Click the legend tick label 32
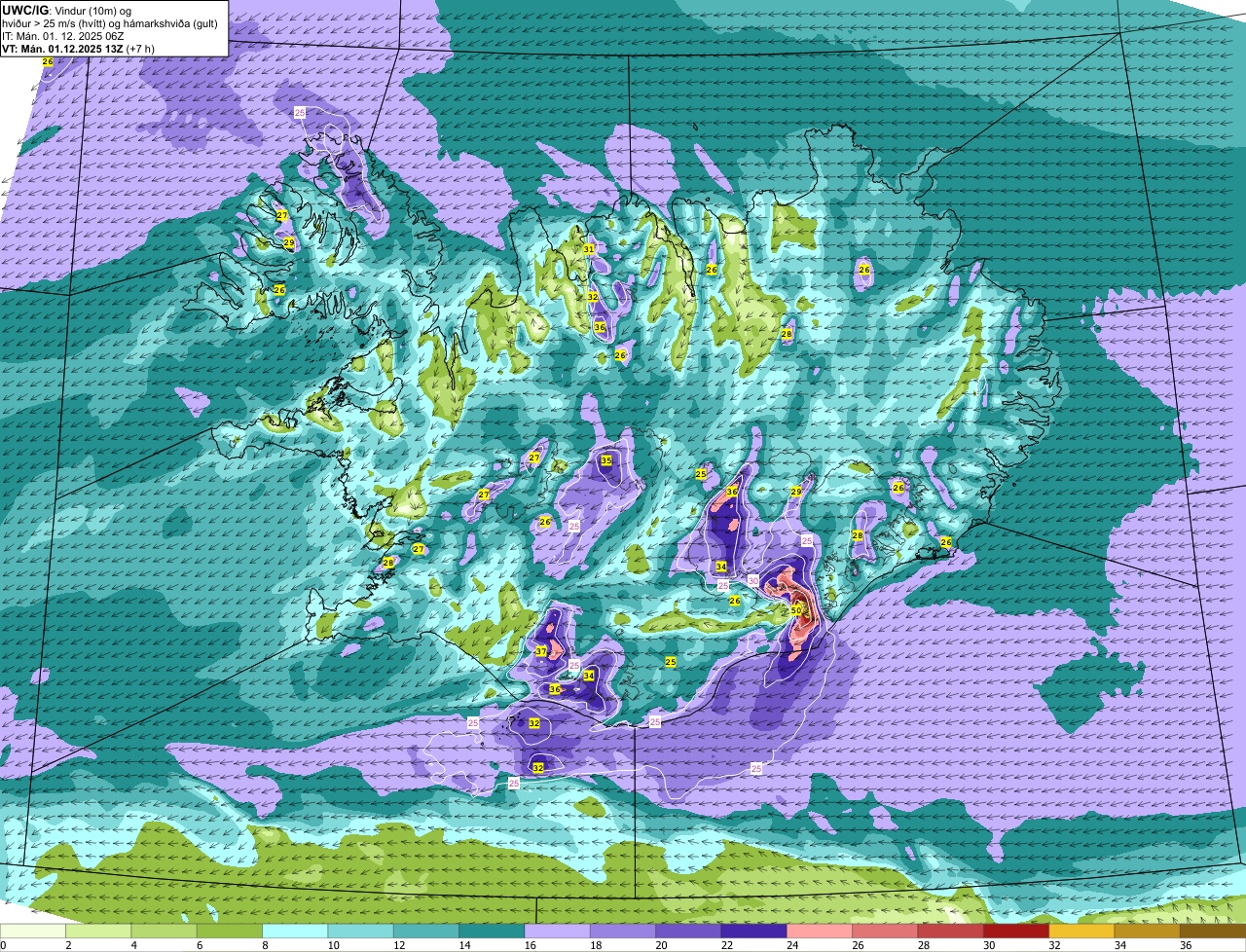The width and height of the screenshot is (1246, 952). (1054, 945)
